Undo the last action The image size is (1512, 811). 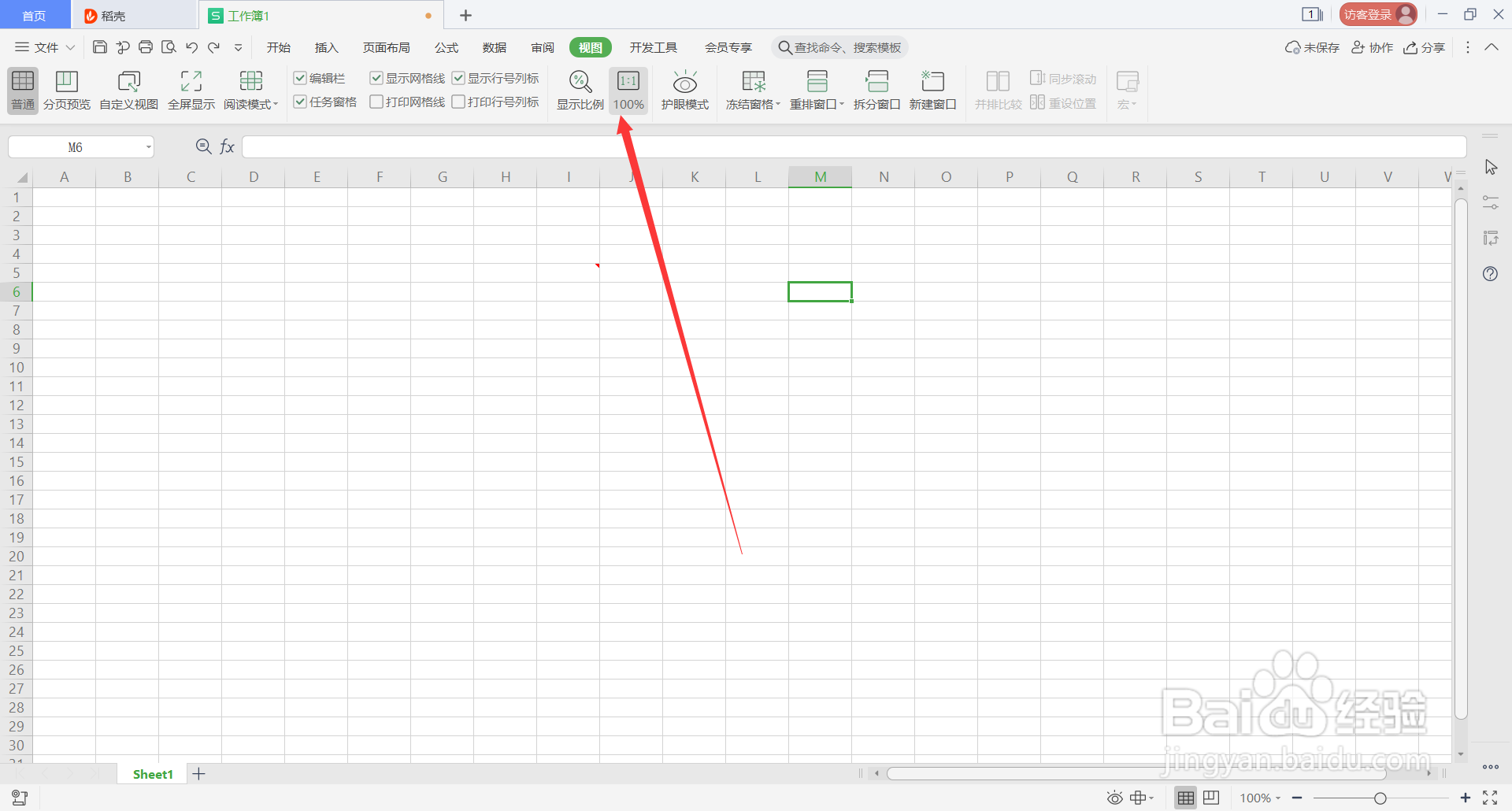(191, 47)
